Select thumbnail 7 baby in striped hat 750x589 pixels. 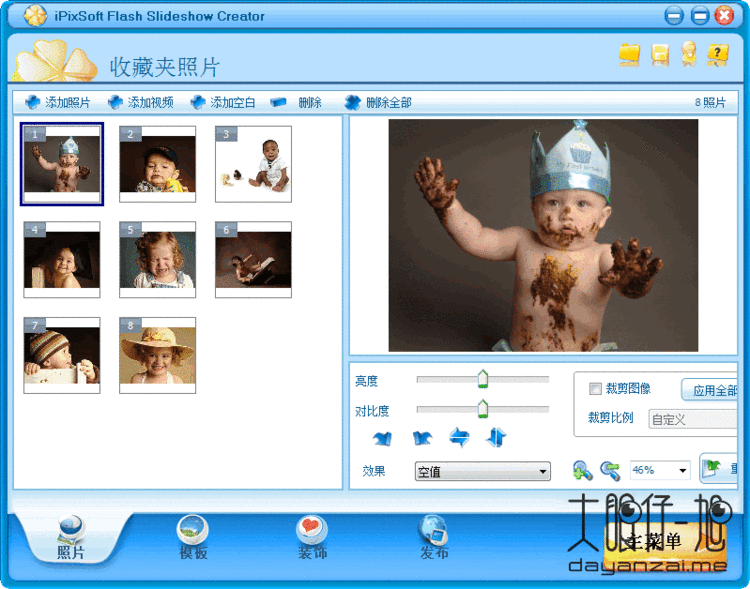pyautogui.click(x=62, y=355)
